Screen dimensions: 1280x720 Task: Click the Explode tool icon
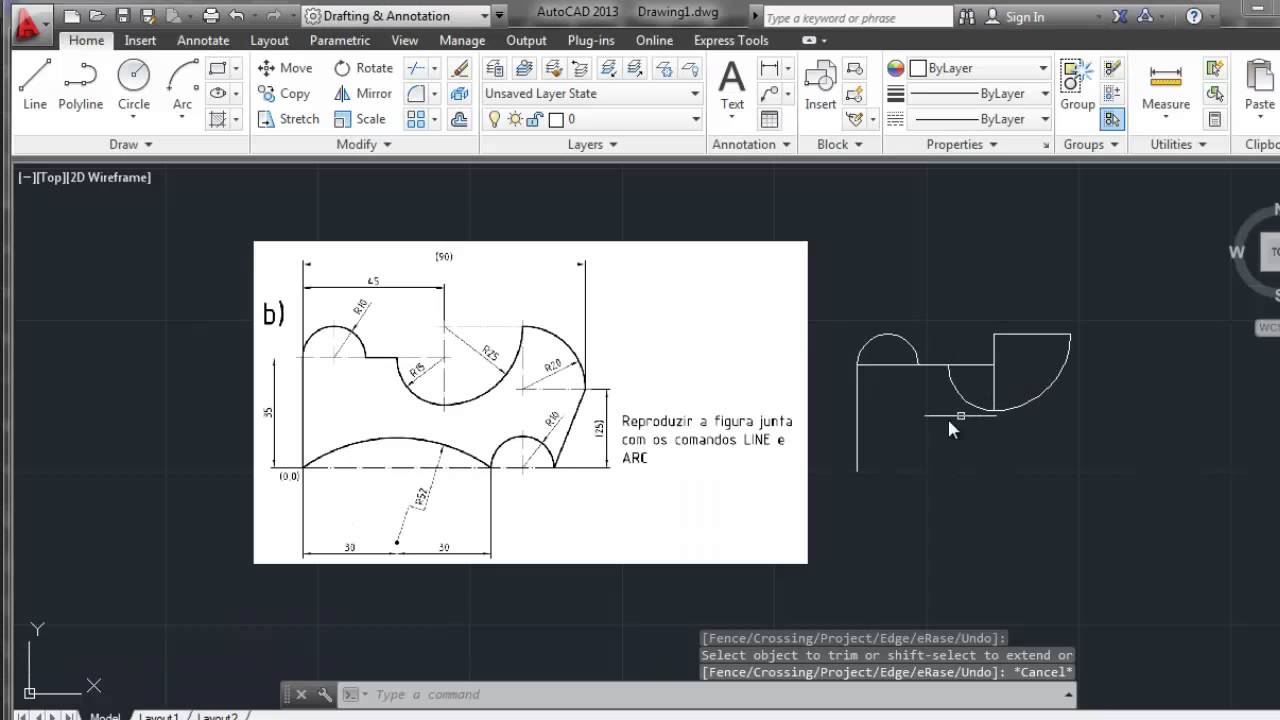pyautogui.click(x=459, y=93)
